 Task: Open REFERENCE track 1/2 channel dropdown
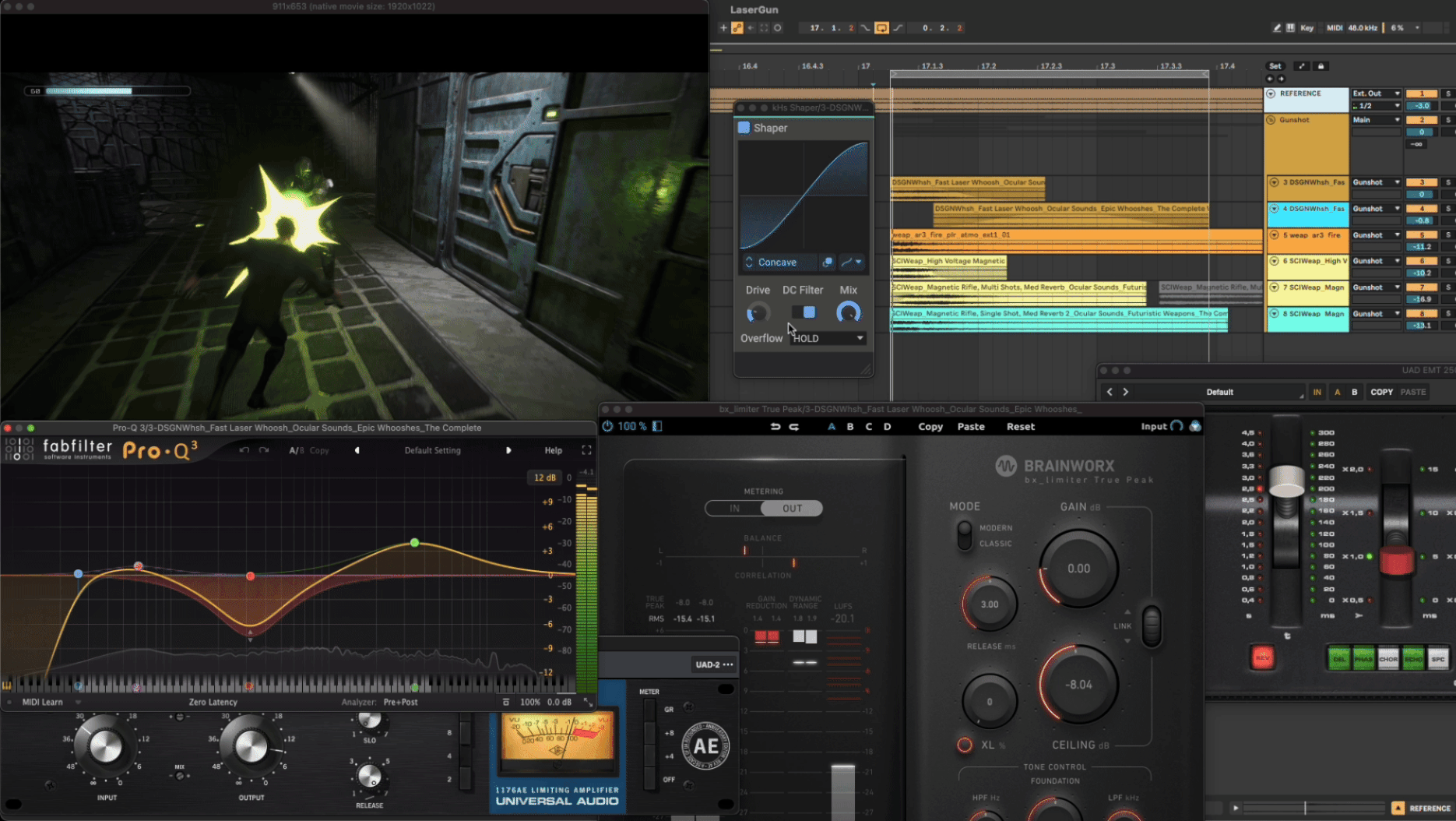coord(1377,106)
